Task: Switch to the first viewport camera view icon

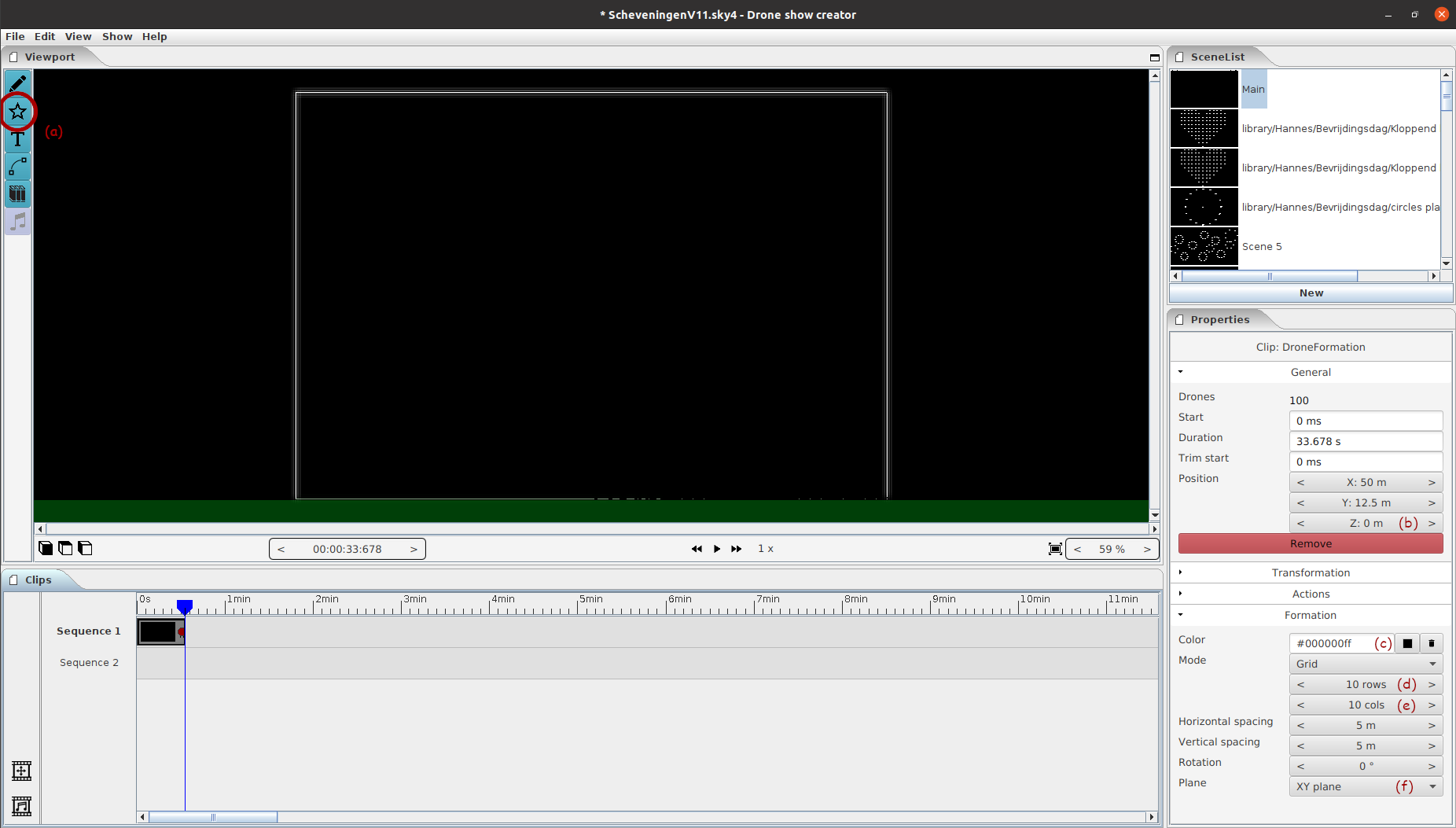Action: pyautogui.click(x=46, y=548)
